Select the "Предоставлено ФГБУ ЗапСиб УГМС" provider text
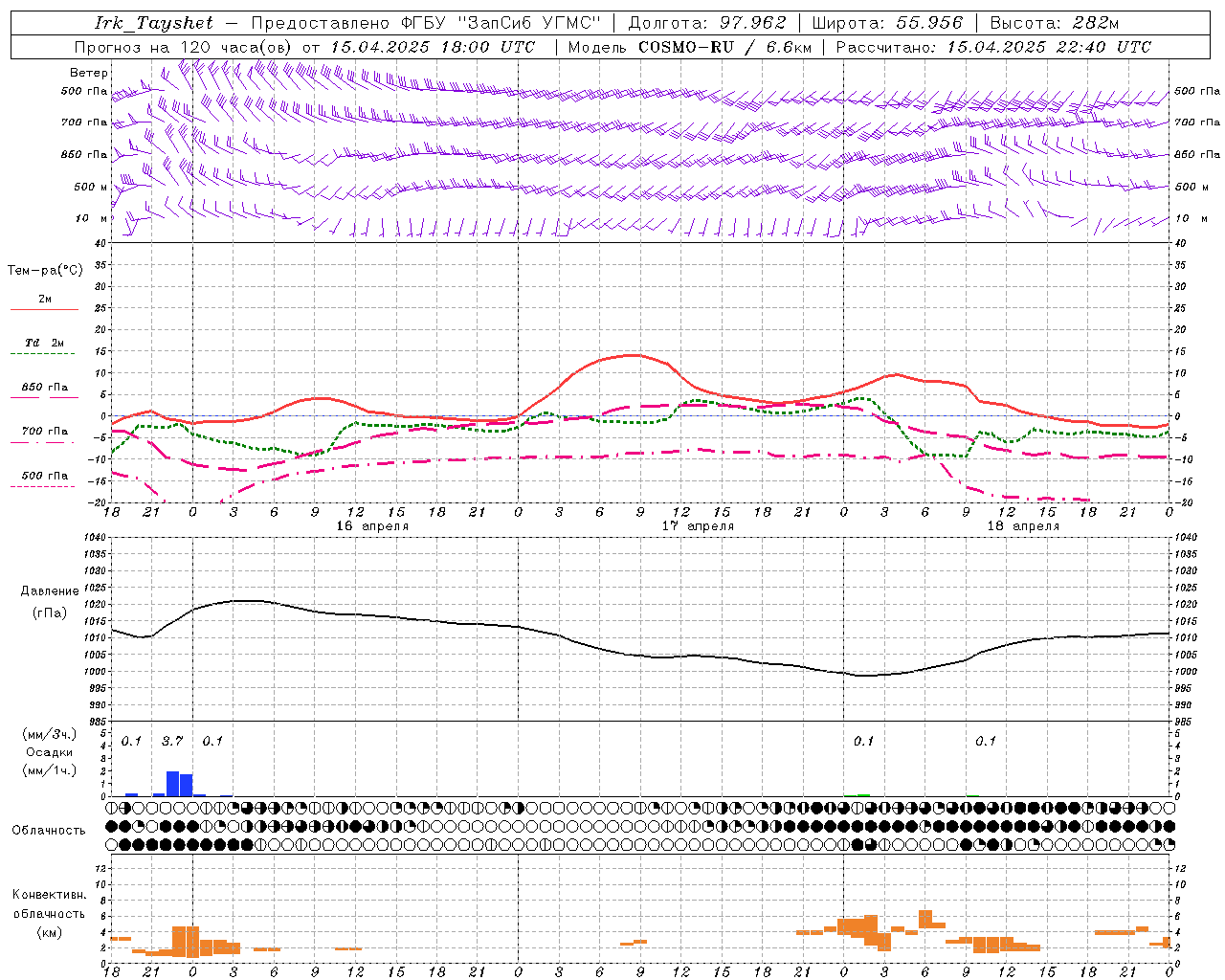1225x980 pixels. tap(425, 23)
